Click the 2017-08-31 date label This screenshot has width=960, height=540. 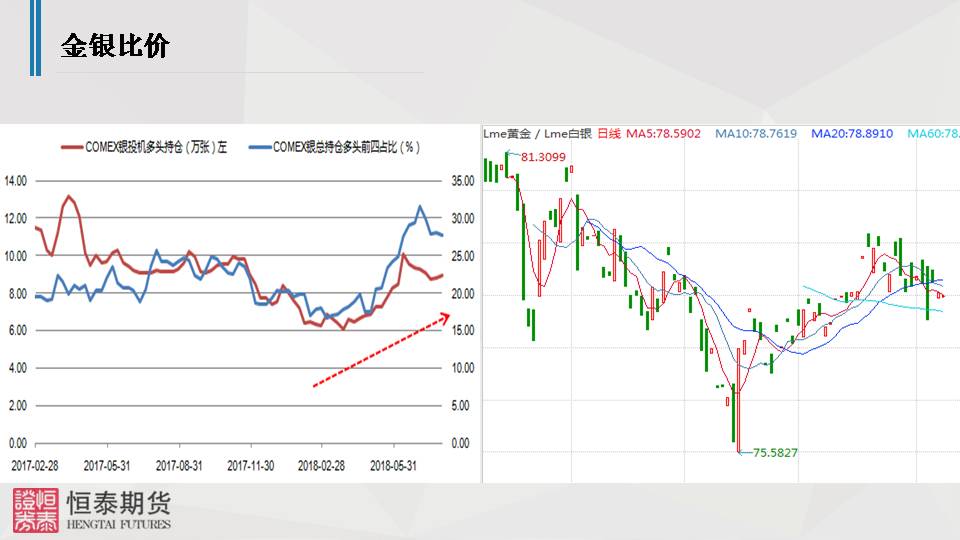(x=179, y=466)
